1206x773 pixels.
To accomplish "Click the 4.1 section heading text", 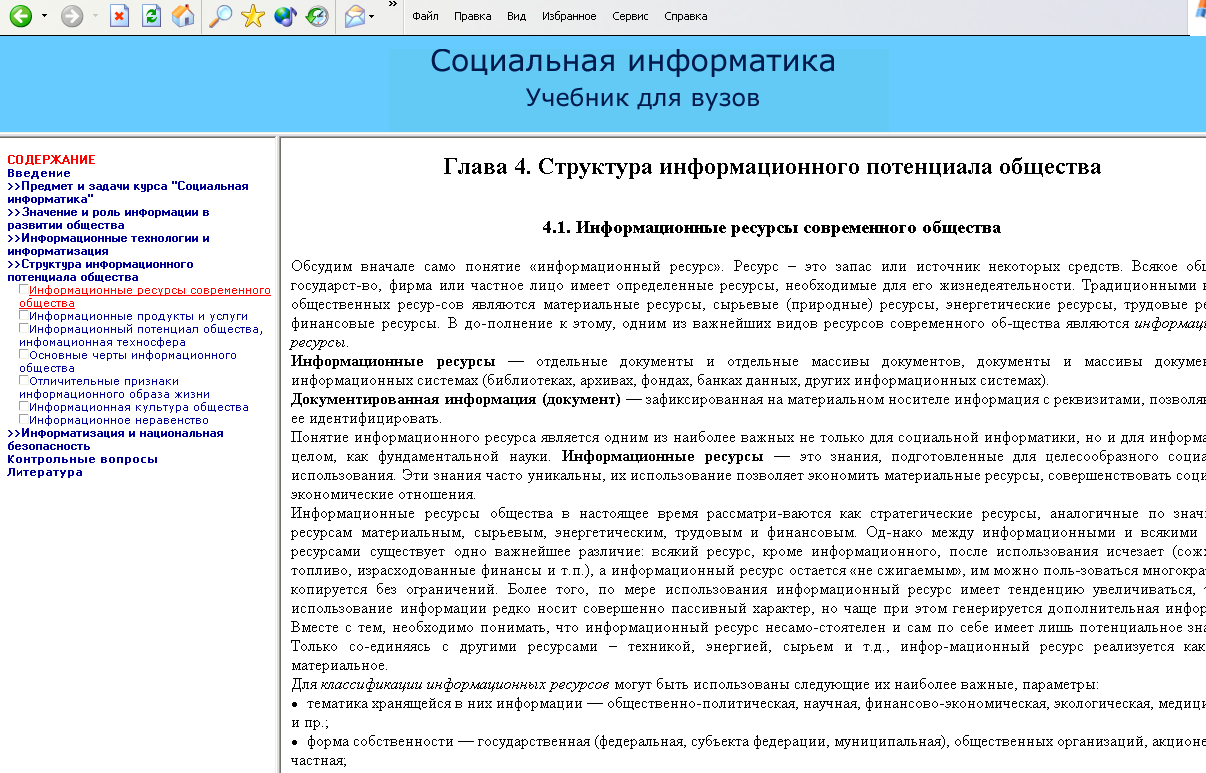I will click(x=772, y=228).
